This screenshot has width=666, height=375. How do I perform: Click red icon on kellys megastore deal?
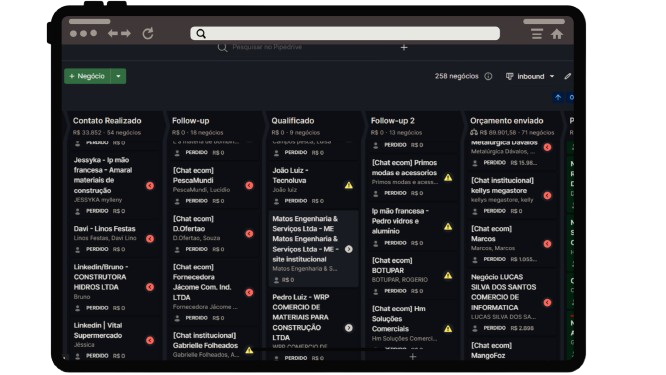coord(547,196)
